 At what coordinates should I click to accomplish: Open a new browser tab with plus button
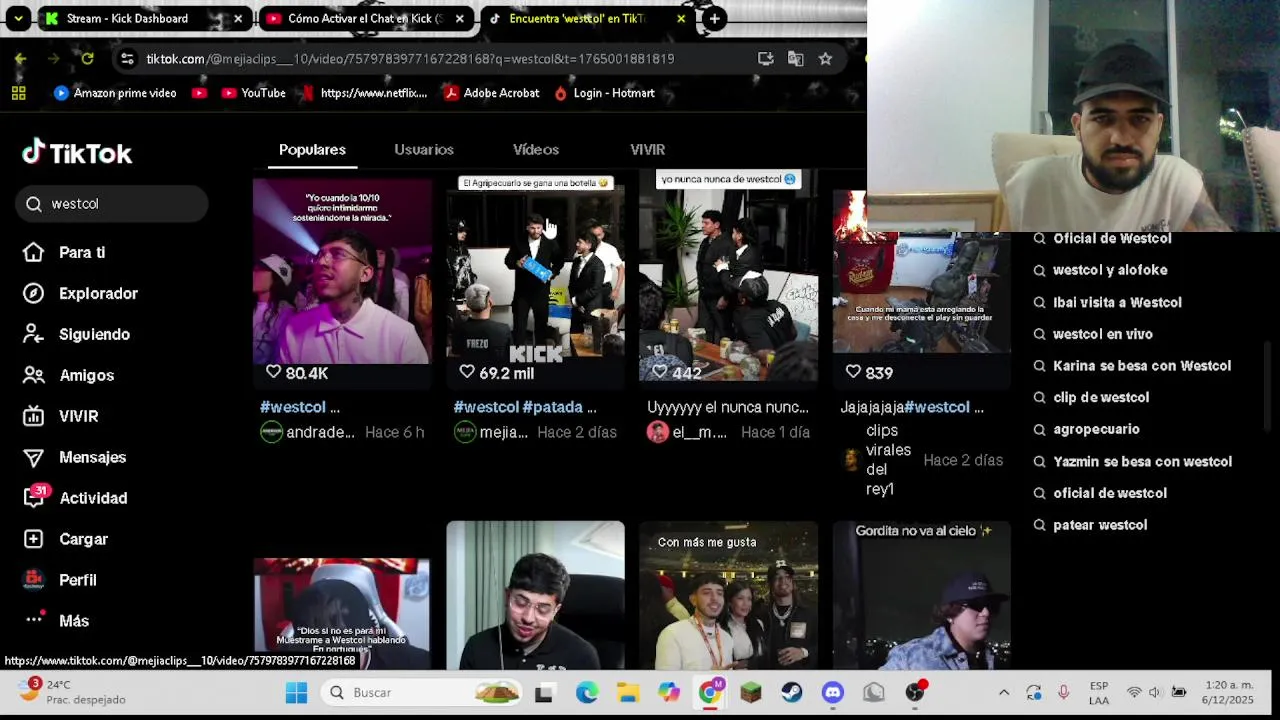click(x=714, y=18)
